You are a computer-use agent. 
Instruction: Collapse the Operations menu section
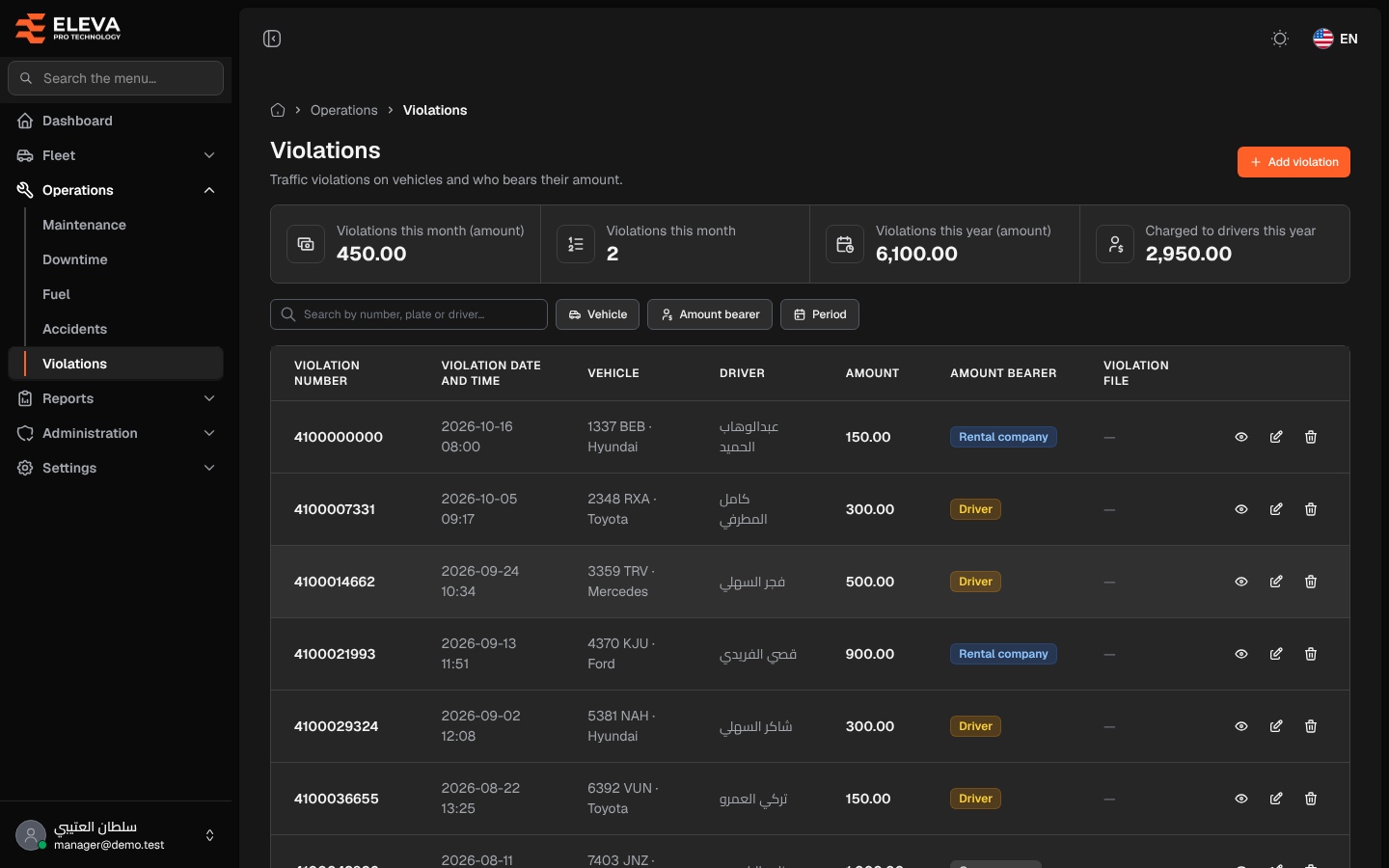(116, 190)
